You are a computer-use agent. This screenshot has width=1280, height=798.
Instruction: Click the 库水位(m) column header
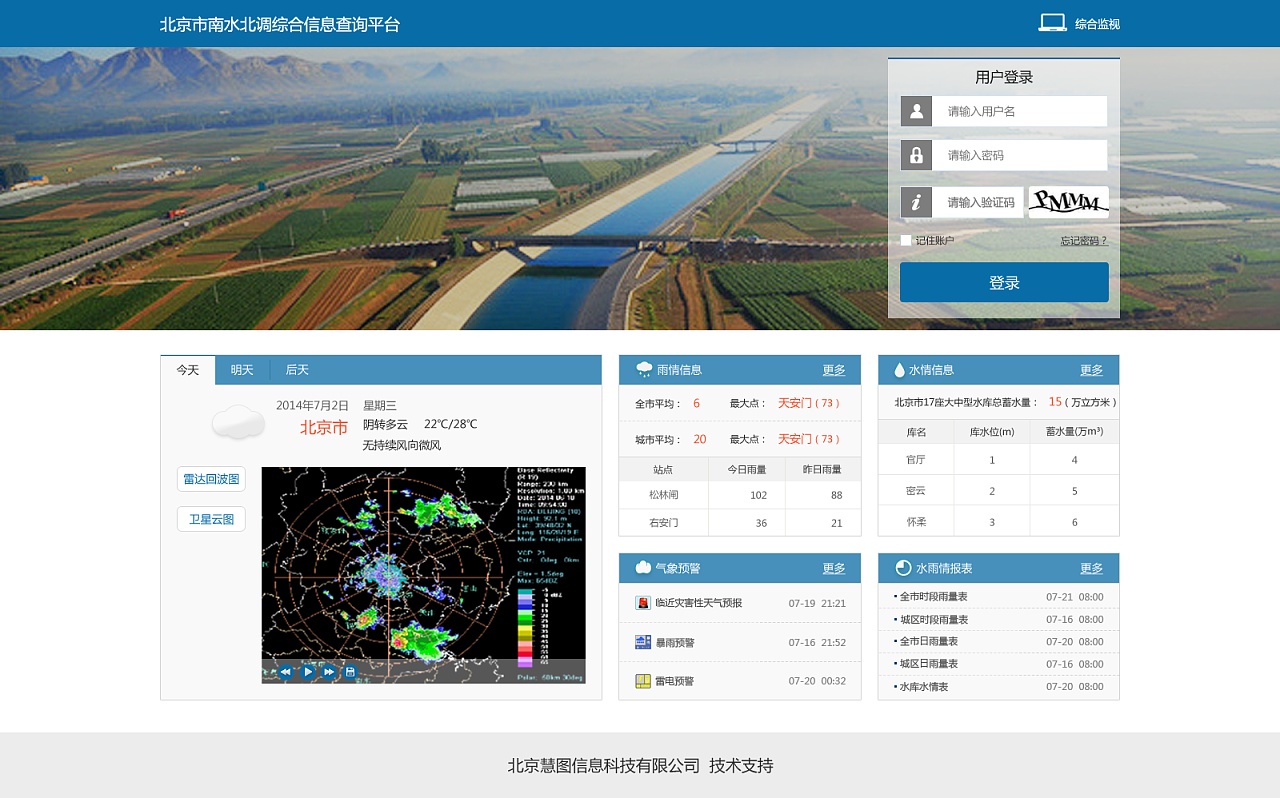coord(992,432)
